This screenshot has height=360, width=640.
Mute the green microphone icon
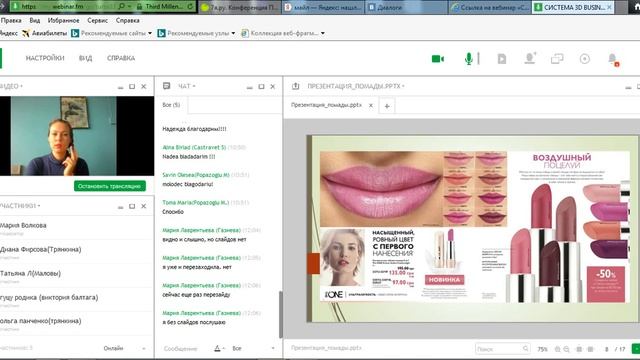point(469,59)
